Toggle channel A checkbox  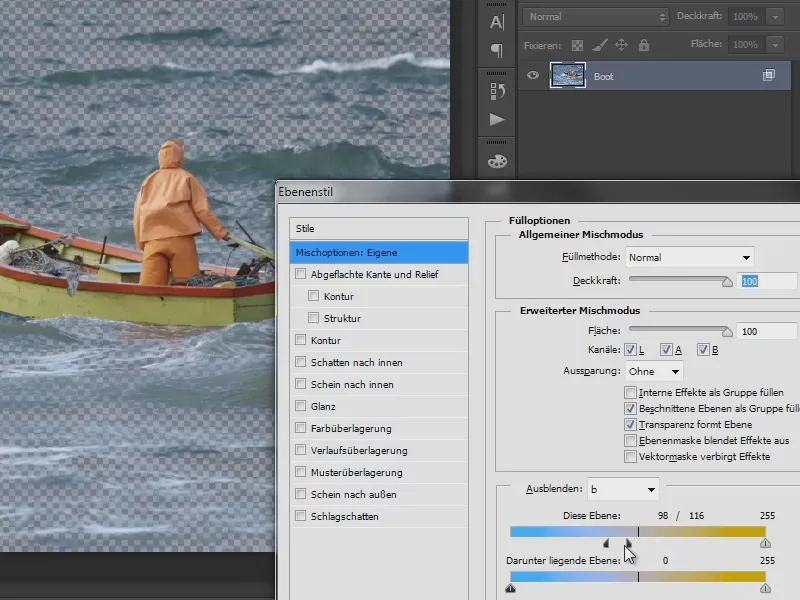click(666, 349)
